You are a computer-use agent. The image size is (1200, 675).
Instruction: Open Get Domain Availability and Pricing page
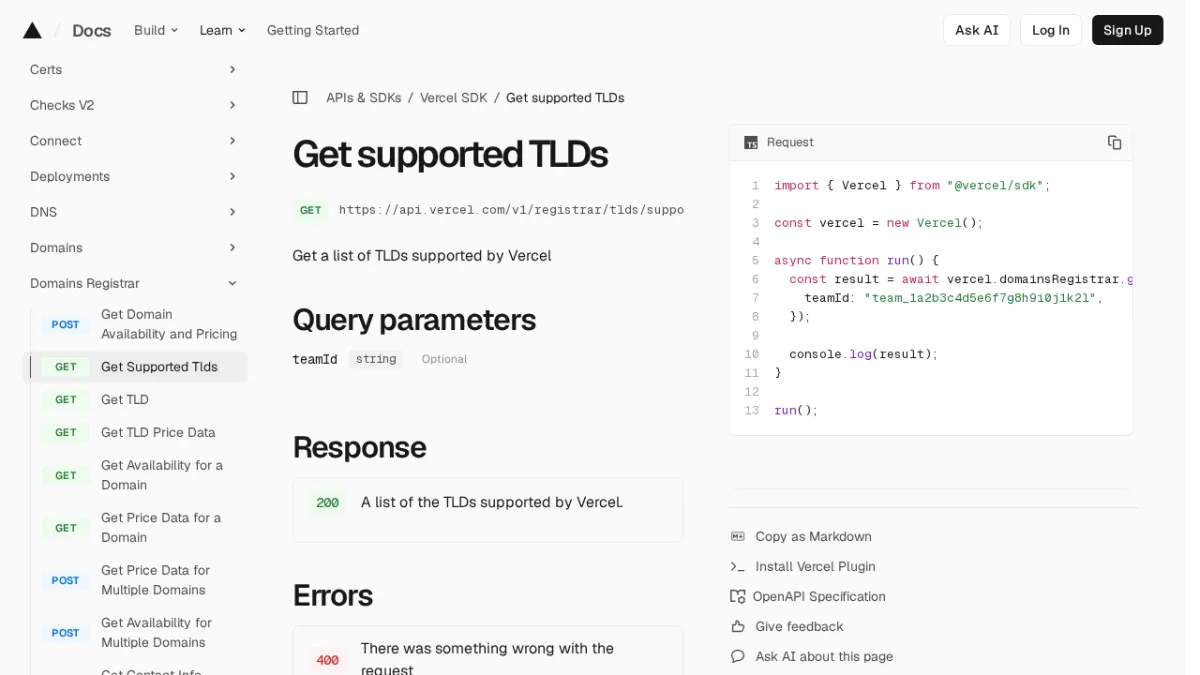click(140, 324)
